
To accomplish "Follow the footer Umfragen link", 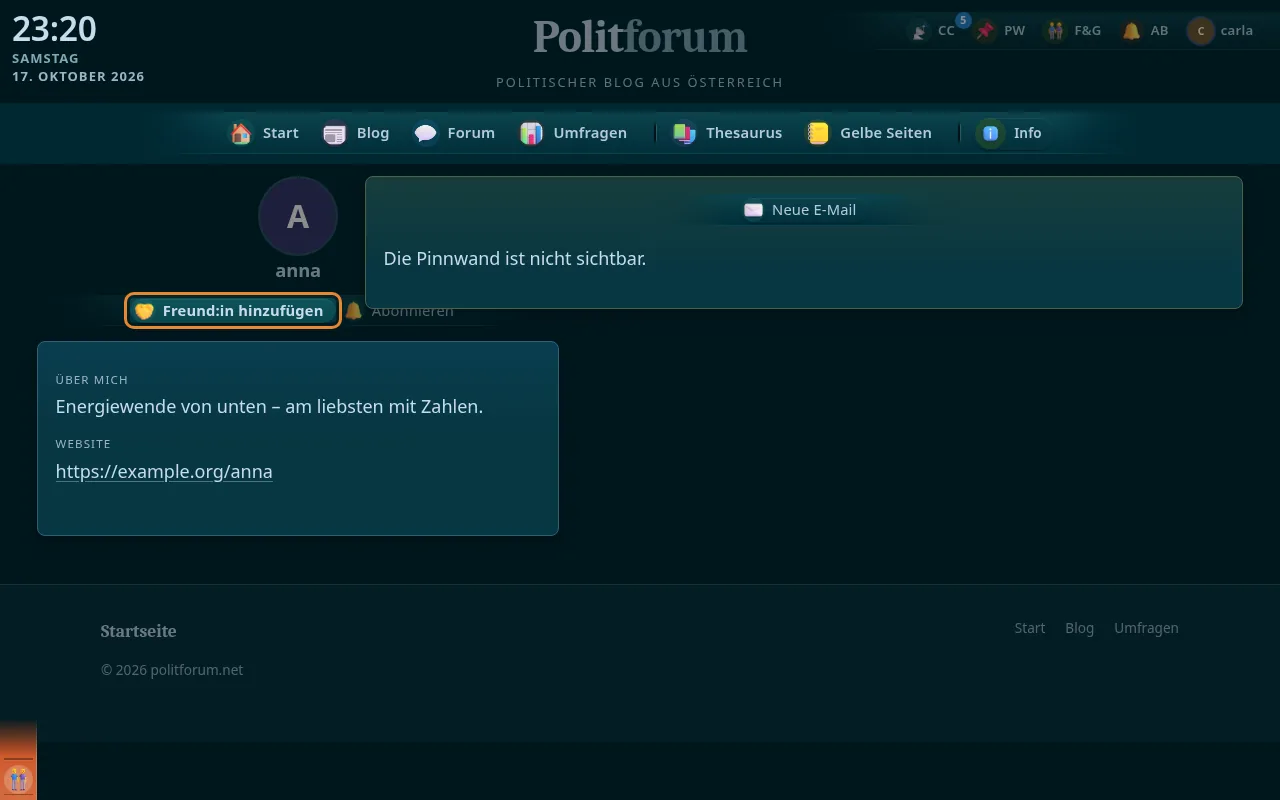I will tap(1146, 628).
